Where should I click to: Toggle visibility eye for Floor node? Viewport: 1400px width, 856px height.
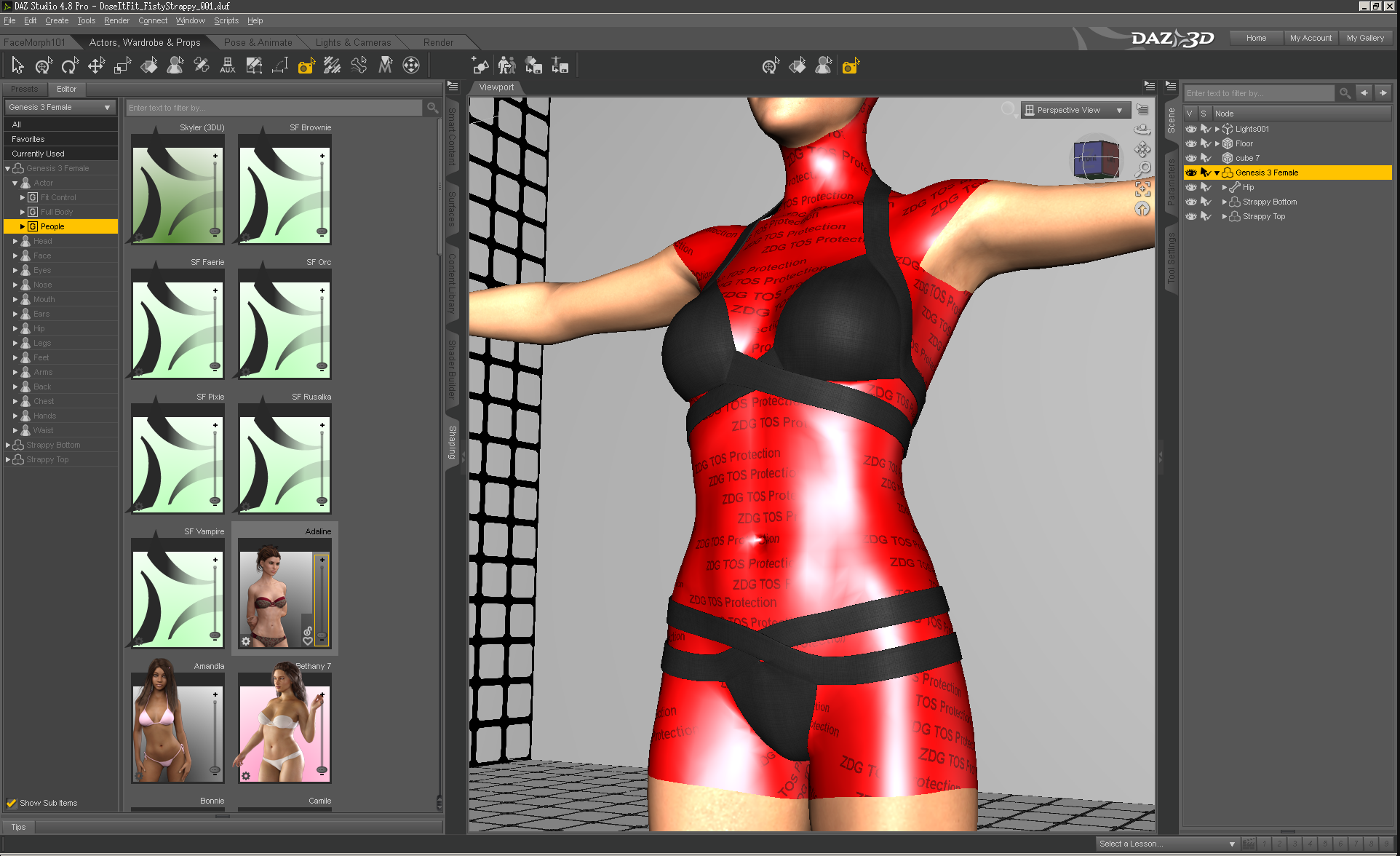coord(1190,143)
